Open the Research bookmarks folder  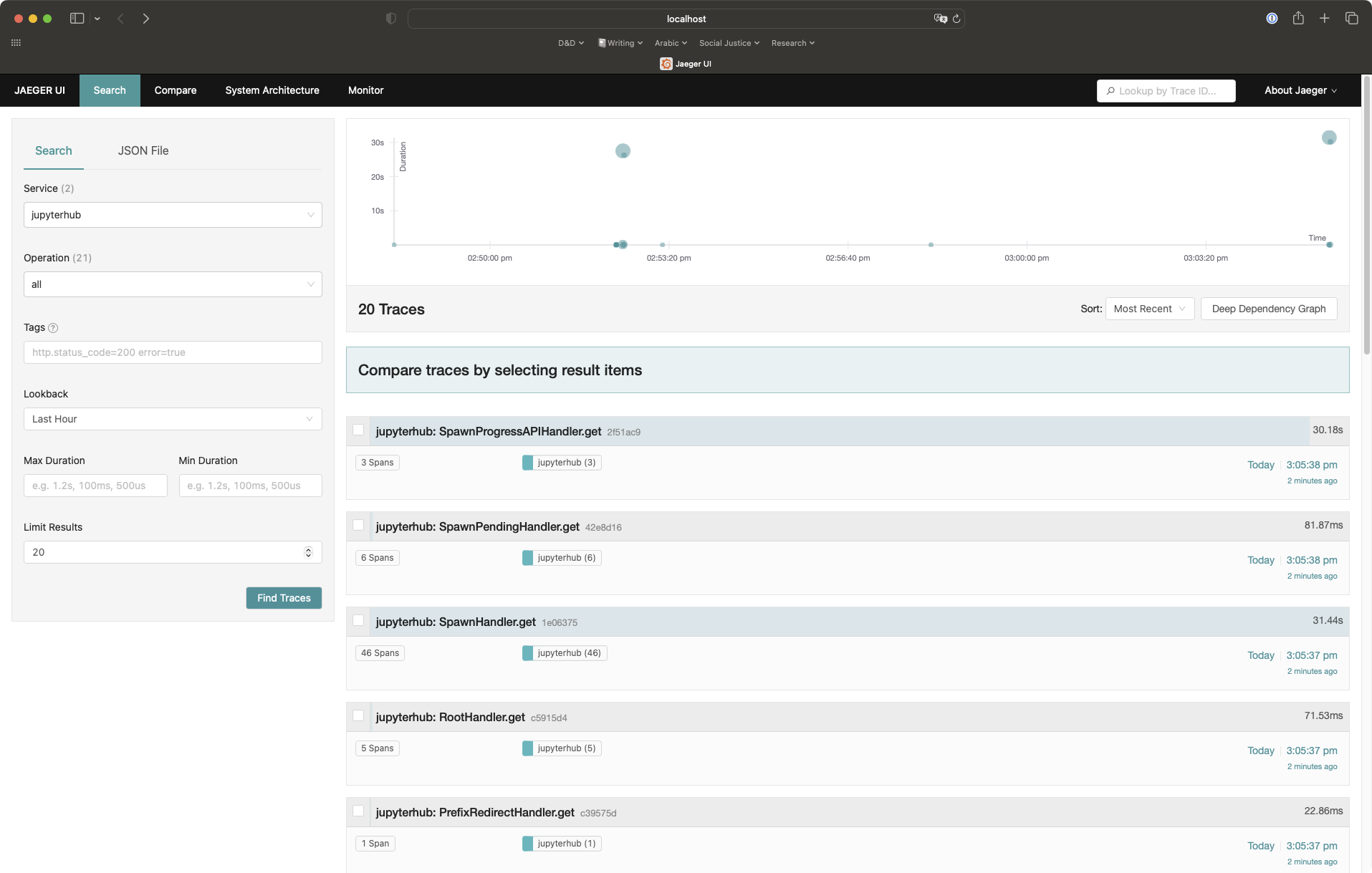[x=793, y=43]
